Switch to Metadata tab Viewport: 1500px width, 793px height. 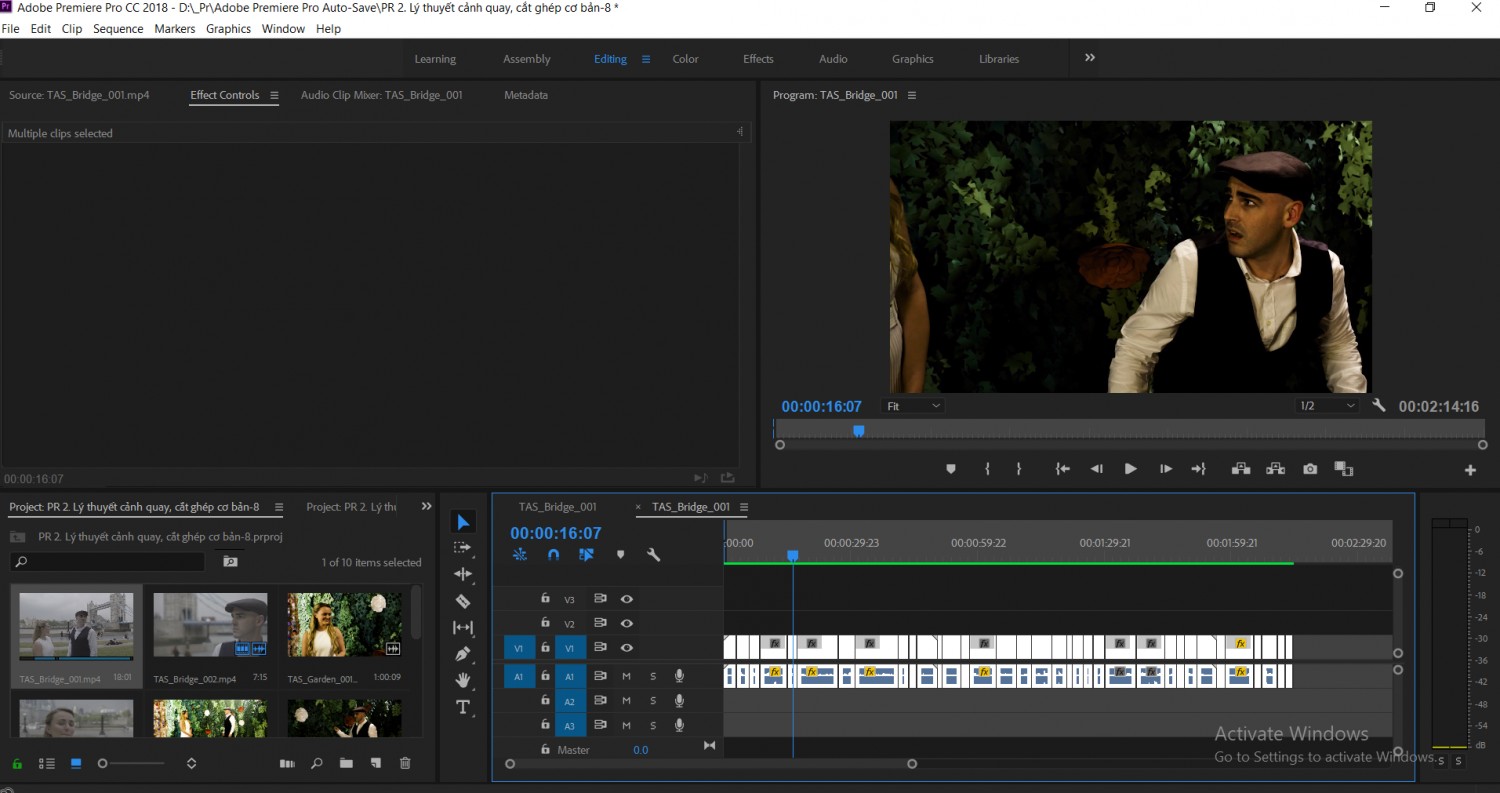pos(526,95)
